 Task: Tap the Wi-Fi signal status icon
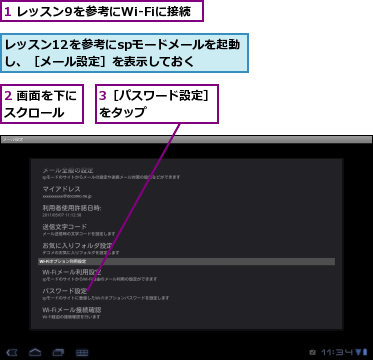tap(358, 352)
